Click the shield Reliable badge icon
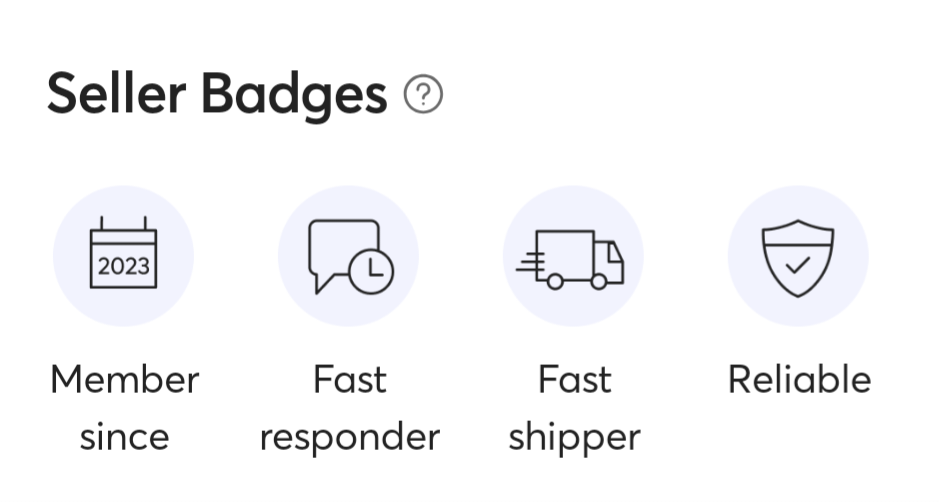 (798, 256)
